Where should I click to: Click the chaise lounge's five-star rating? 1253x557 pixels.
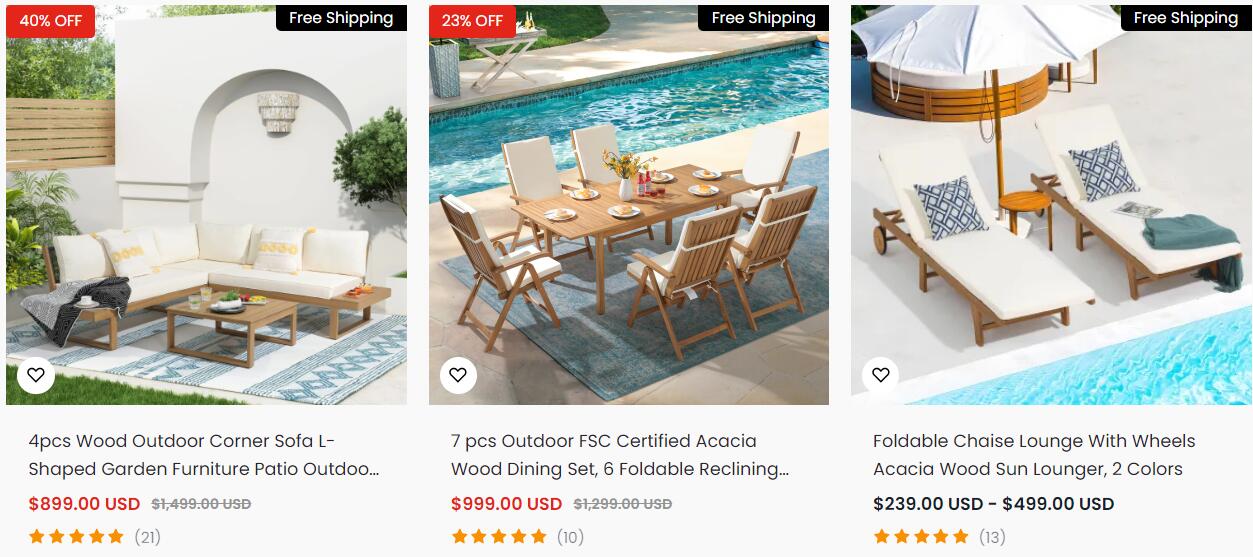921,537
